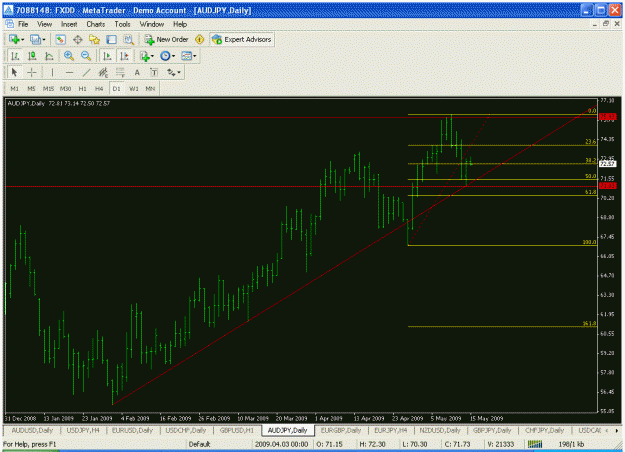Open the MetaEditor yellow diamond icon
Viewport: 625px width, 452px height.
pyautogui.click(x=199, y=39)
